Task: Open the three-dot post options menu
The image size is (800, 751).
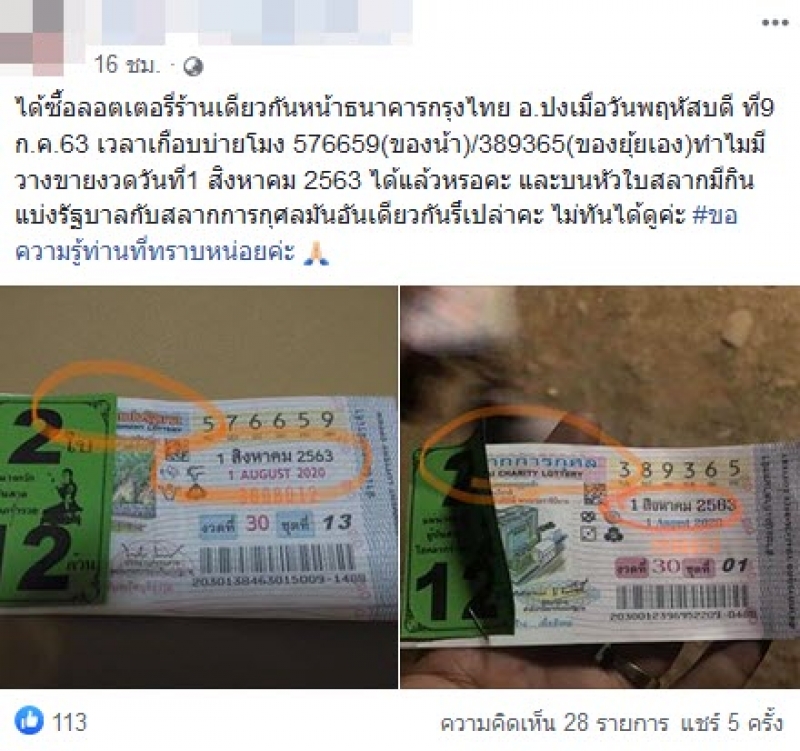Action: pyautogui.click(x=774, y=22)
